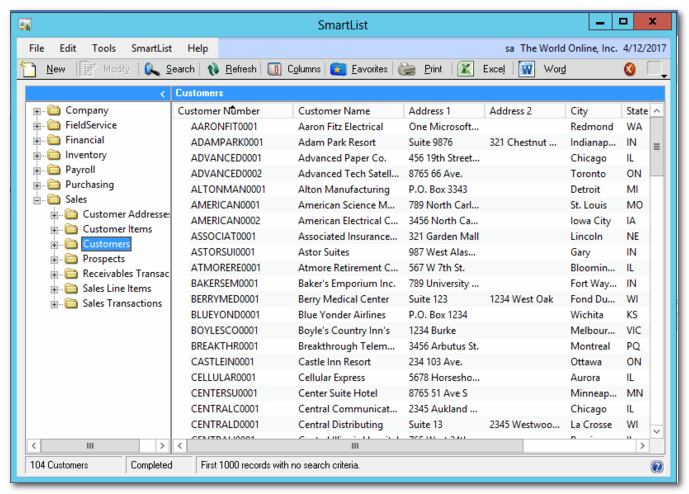This screenshot has height=494, width=689.
Task: Open the Edit menu
Action: click(x=68, y=48)
